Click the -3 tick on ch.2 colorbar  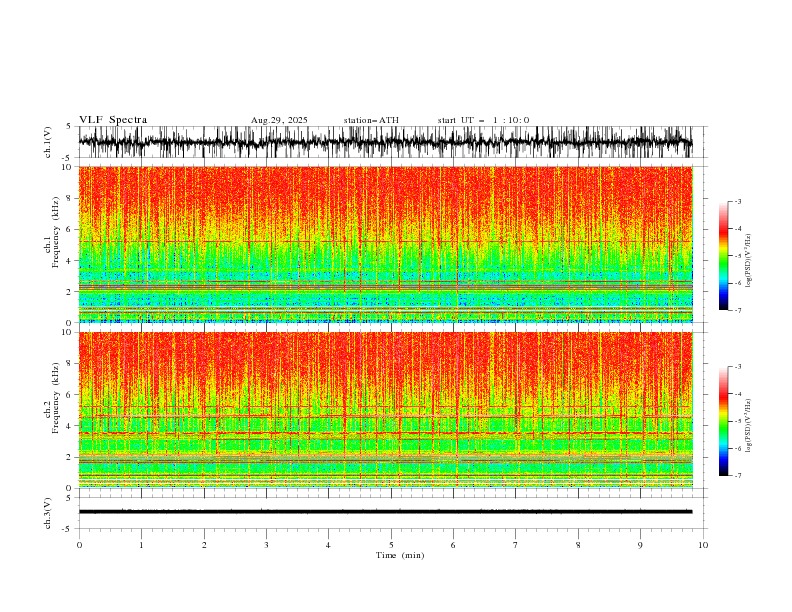[738, 367]
